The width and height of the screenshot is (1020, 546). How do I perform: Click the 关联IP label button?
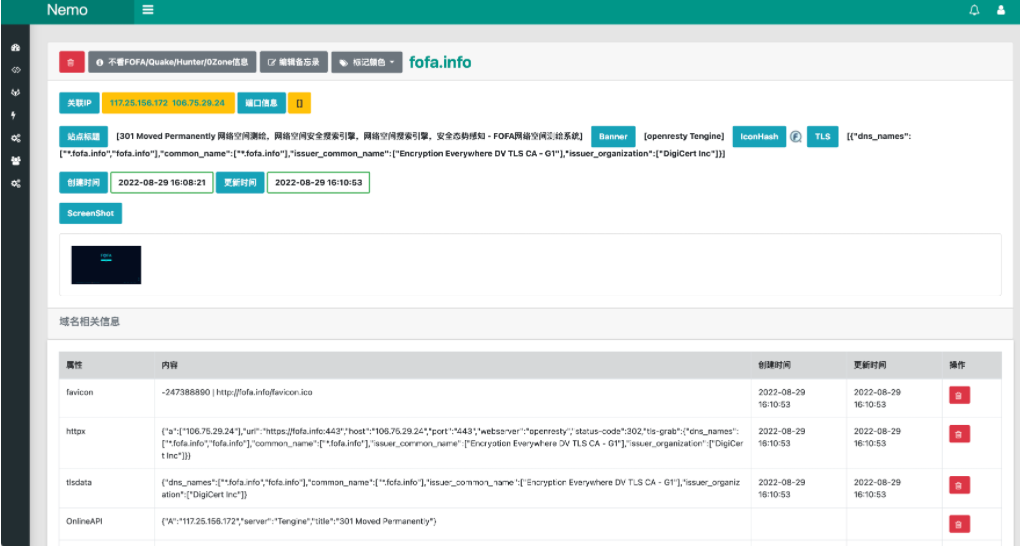79,103
